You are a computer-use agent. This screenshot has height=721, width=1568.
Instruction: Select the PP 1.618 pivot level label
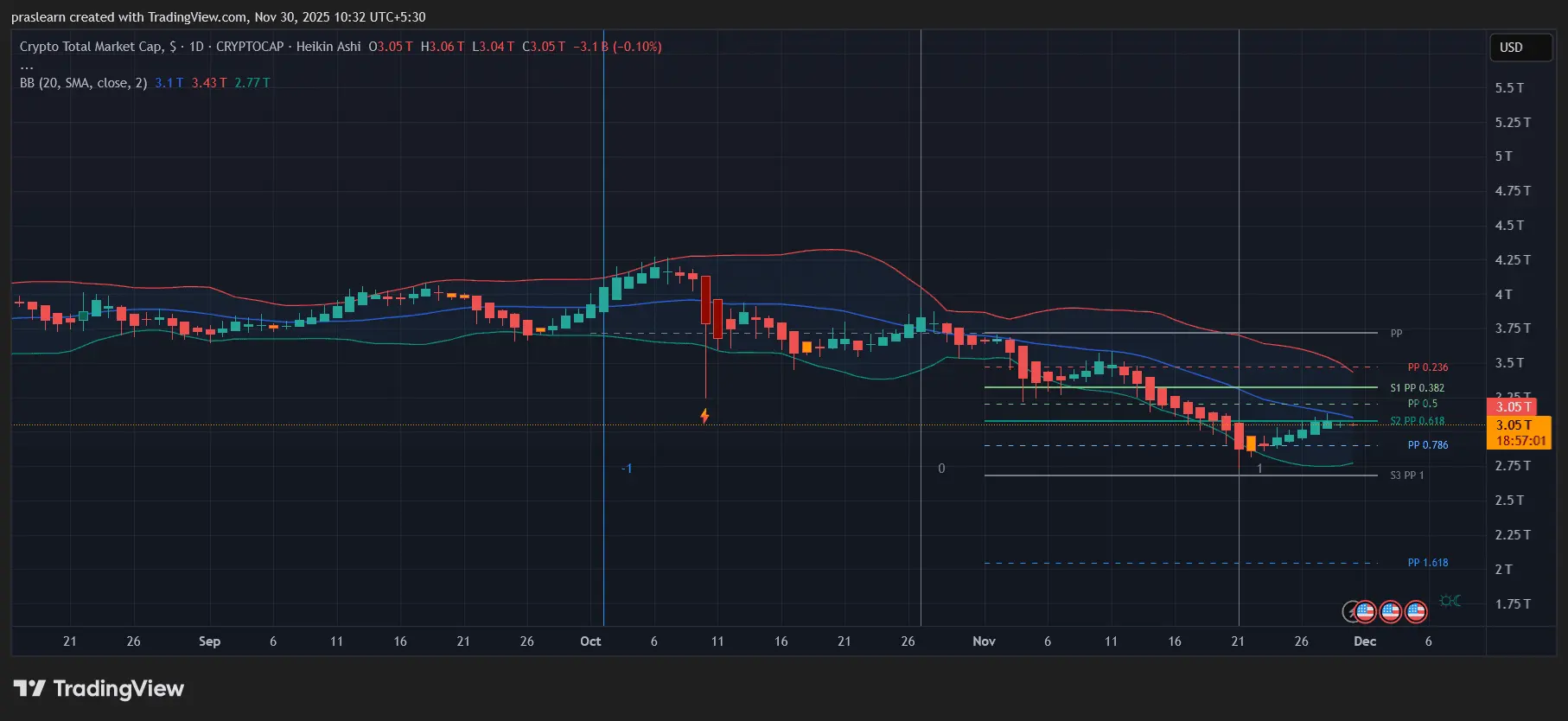(1427, 563)
